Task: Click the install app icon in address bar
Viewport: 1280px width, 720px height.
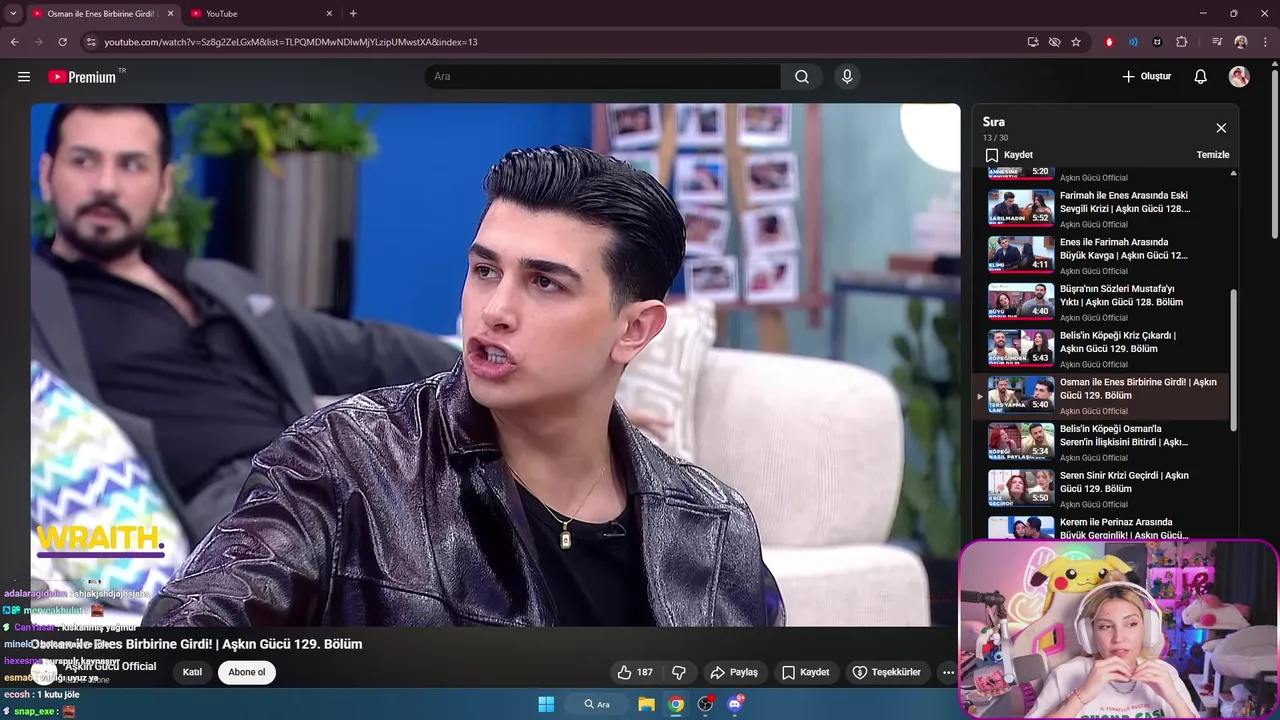Action: (x=1033, y=42)
